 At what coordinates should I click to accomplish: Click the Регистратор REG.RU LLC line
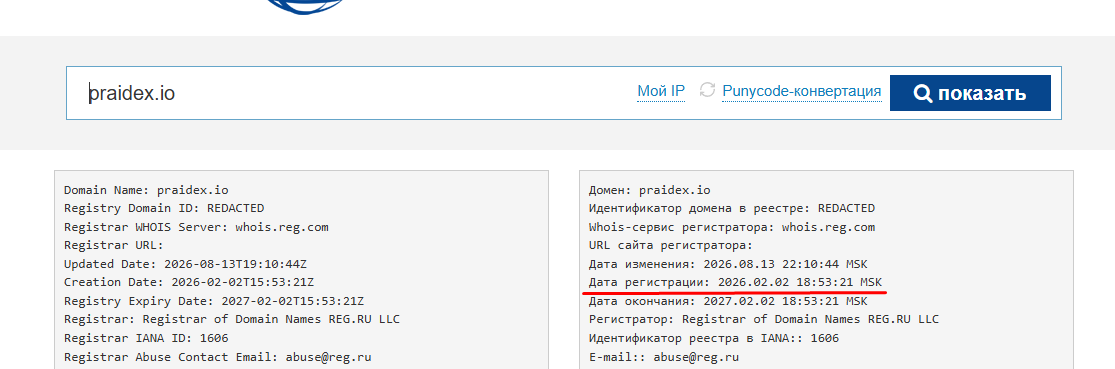pos(764,319)
